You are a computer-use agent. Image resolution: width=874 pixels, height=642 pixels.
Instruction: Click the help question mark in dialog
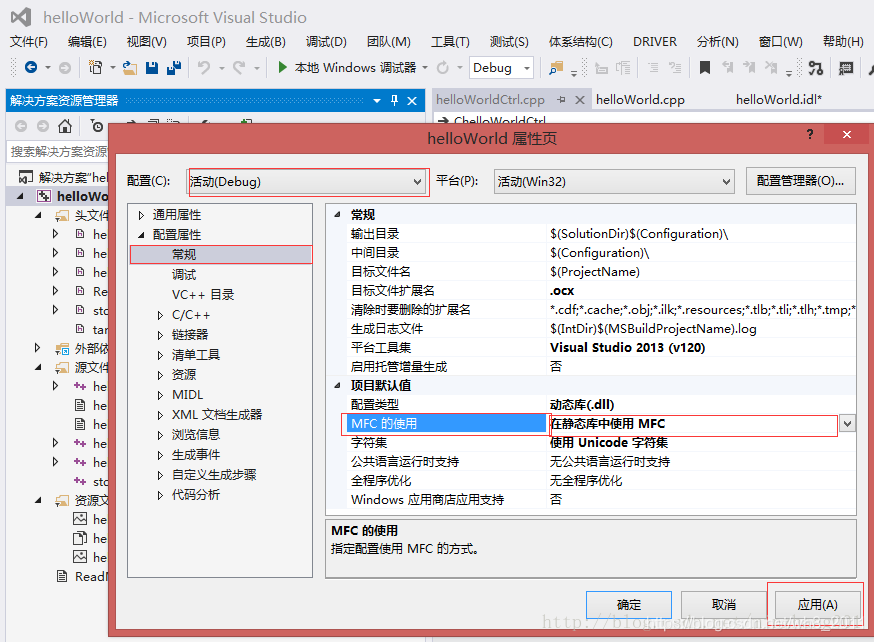810,134
